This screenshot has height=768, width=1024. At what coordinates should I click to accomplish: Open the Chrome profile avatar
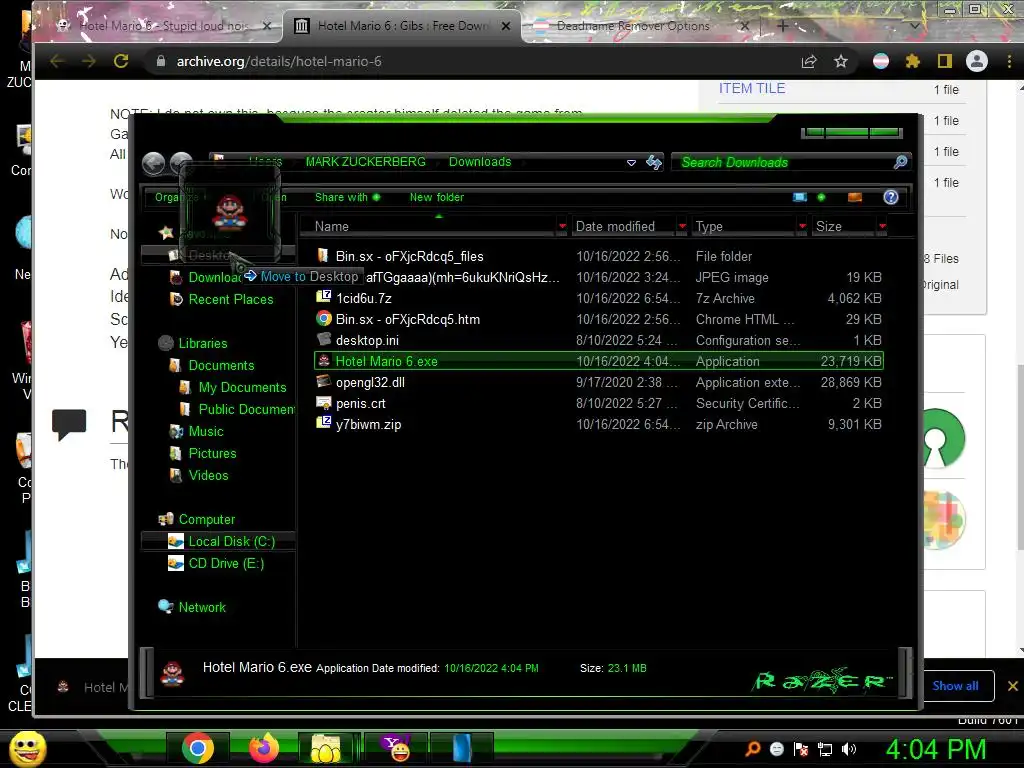coord(976,61)
